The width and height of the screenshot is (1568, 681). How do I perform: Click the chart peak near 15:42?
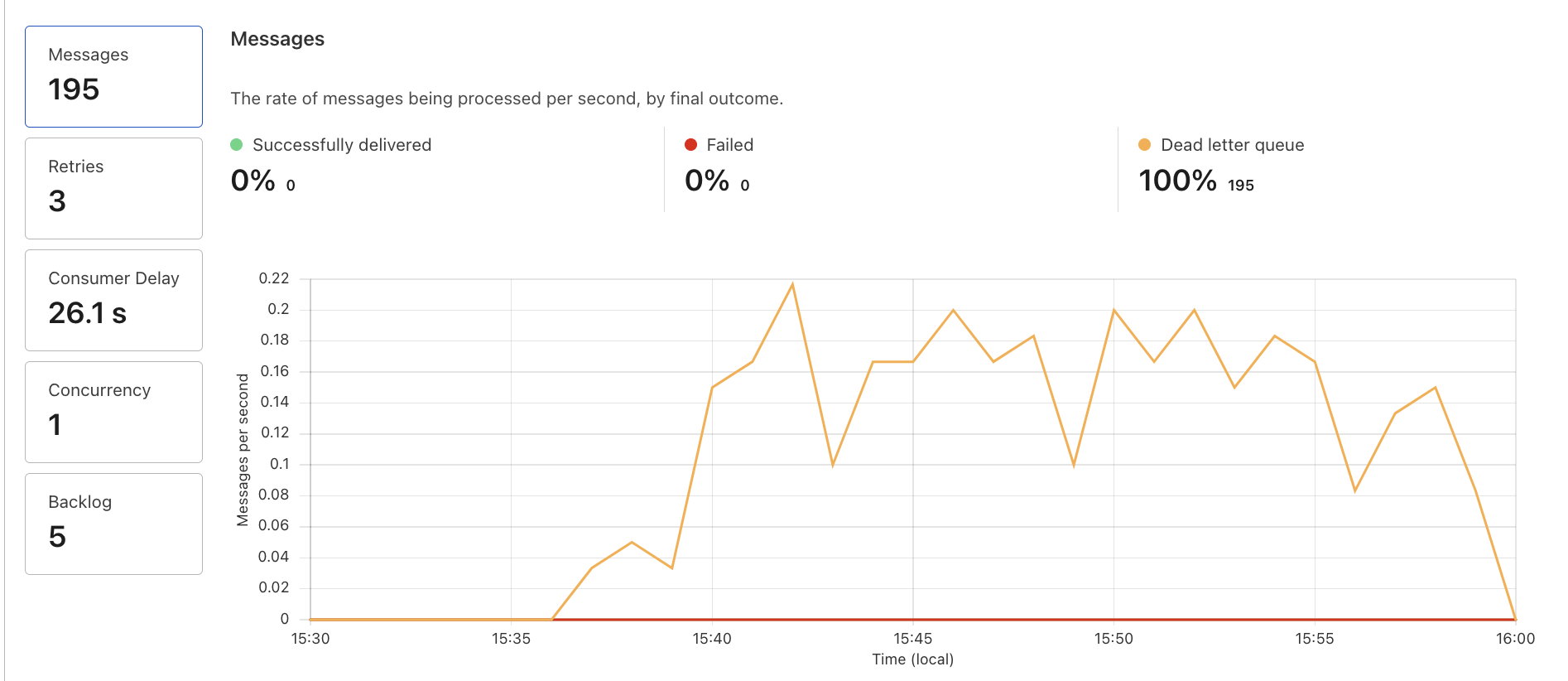(x=794, y=283)
